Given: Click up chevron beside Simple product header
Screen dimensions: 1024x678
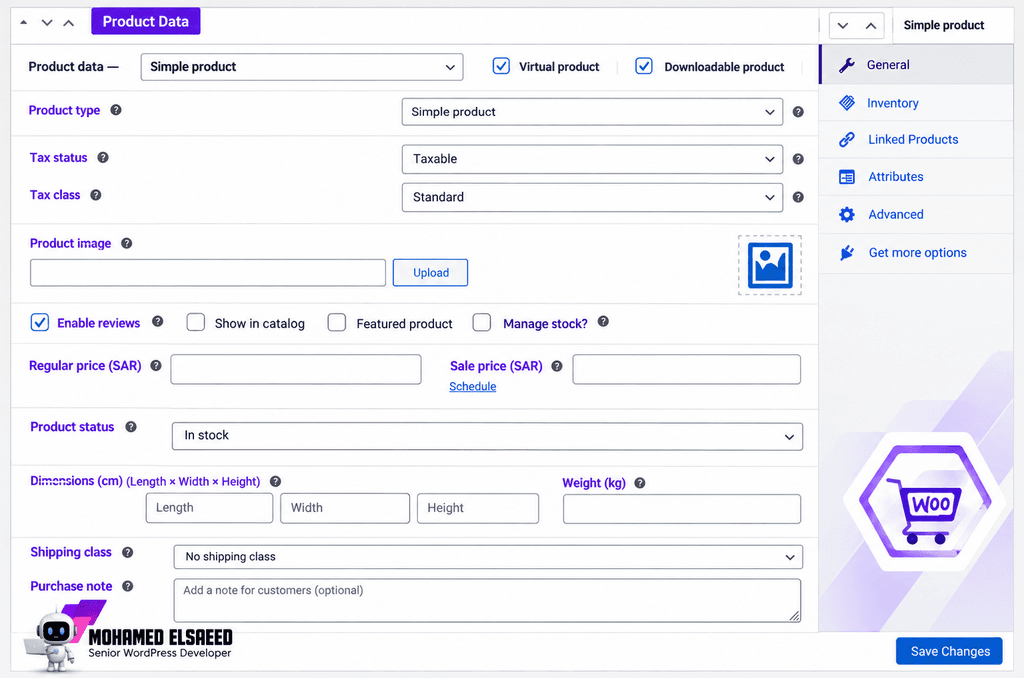Looking at the screenshot, I should [871, 25].
